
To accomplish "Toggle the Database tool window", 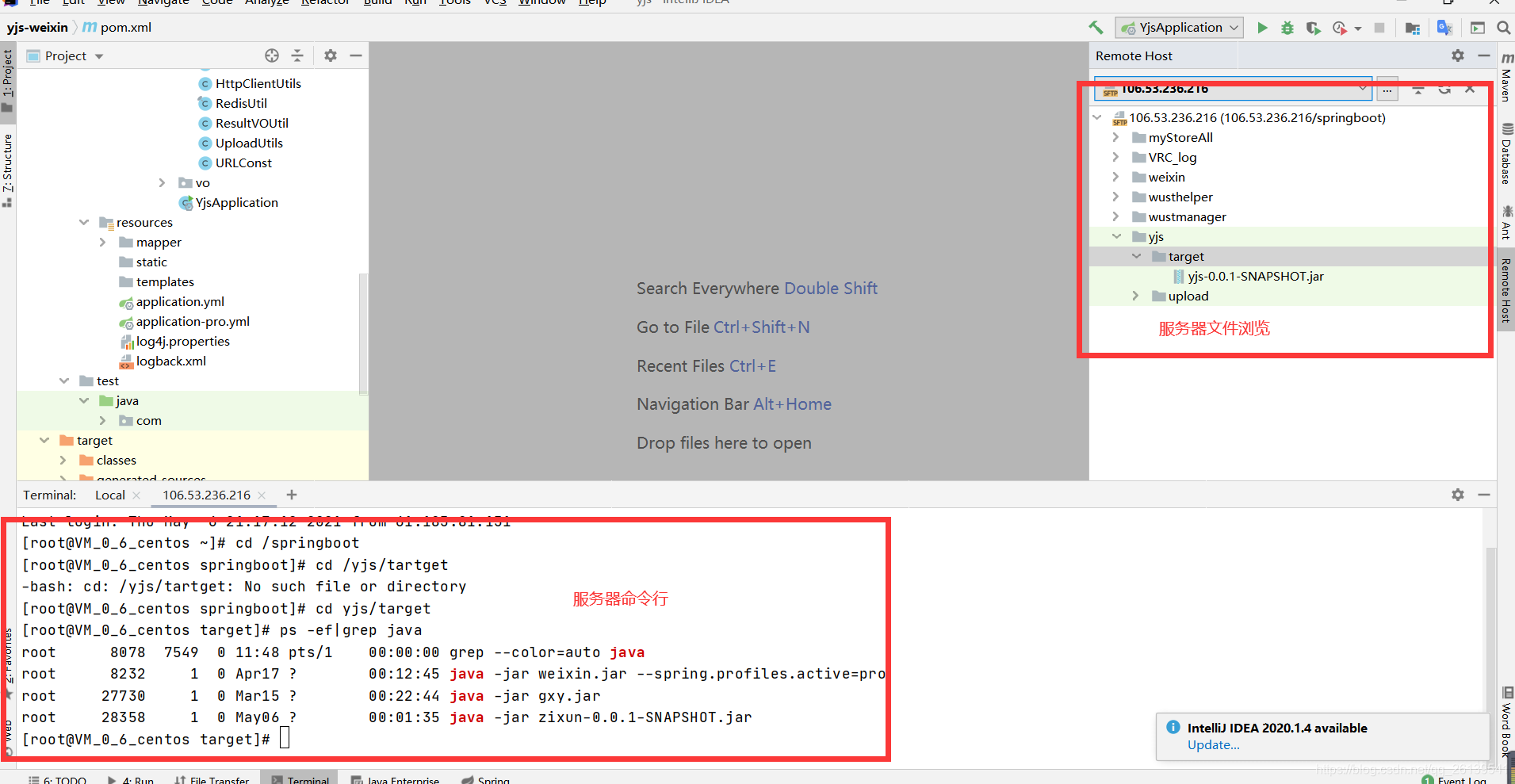I will [1507, 154].
